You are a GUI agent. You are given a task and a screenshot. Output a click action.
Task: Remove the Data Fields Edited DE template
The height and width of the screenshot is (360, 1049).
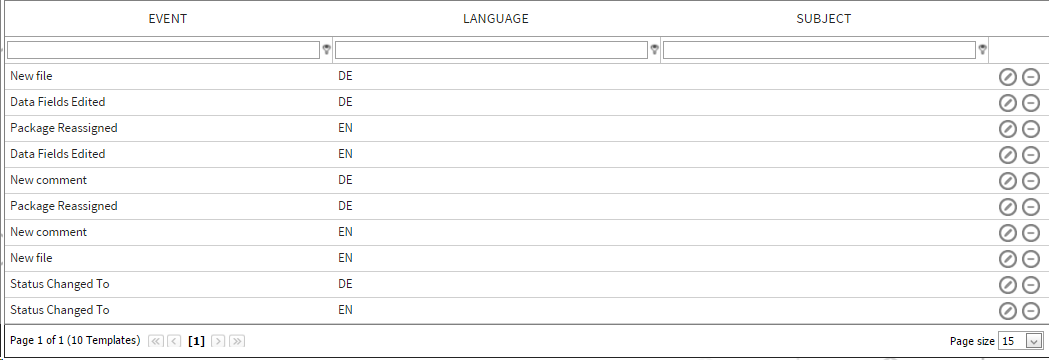pos(1031,103)
